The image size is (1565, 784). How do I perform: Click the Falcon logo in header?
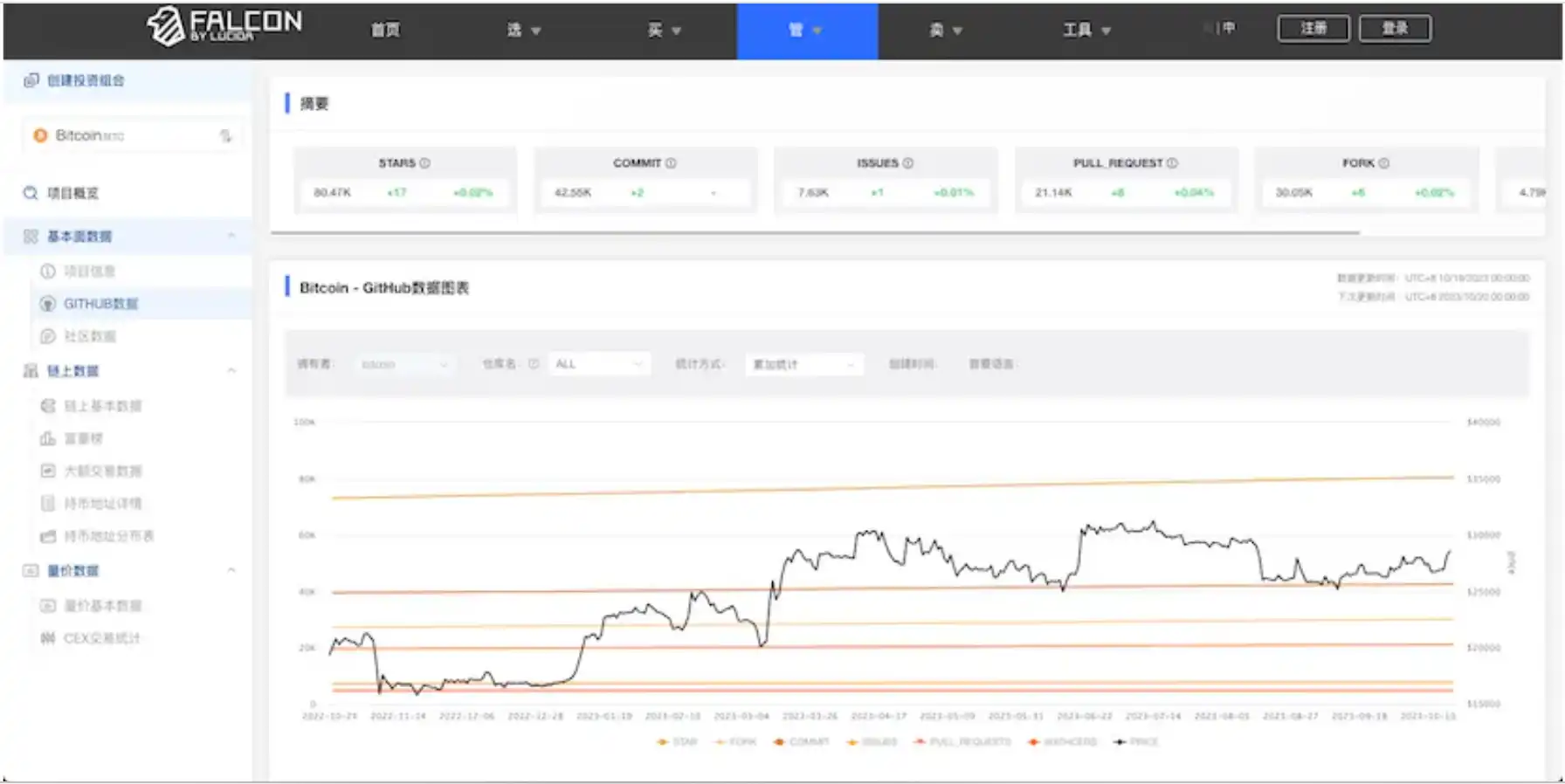click(x=224, y=26)
